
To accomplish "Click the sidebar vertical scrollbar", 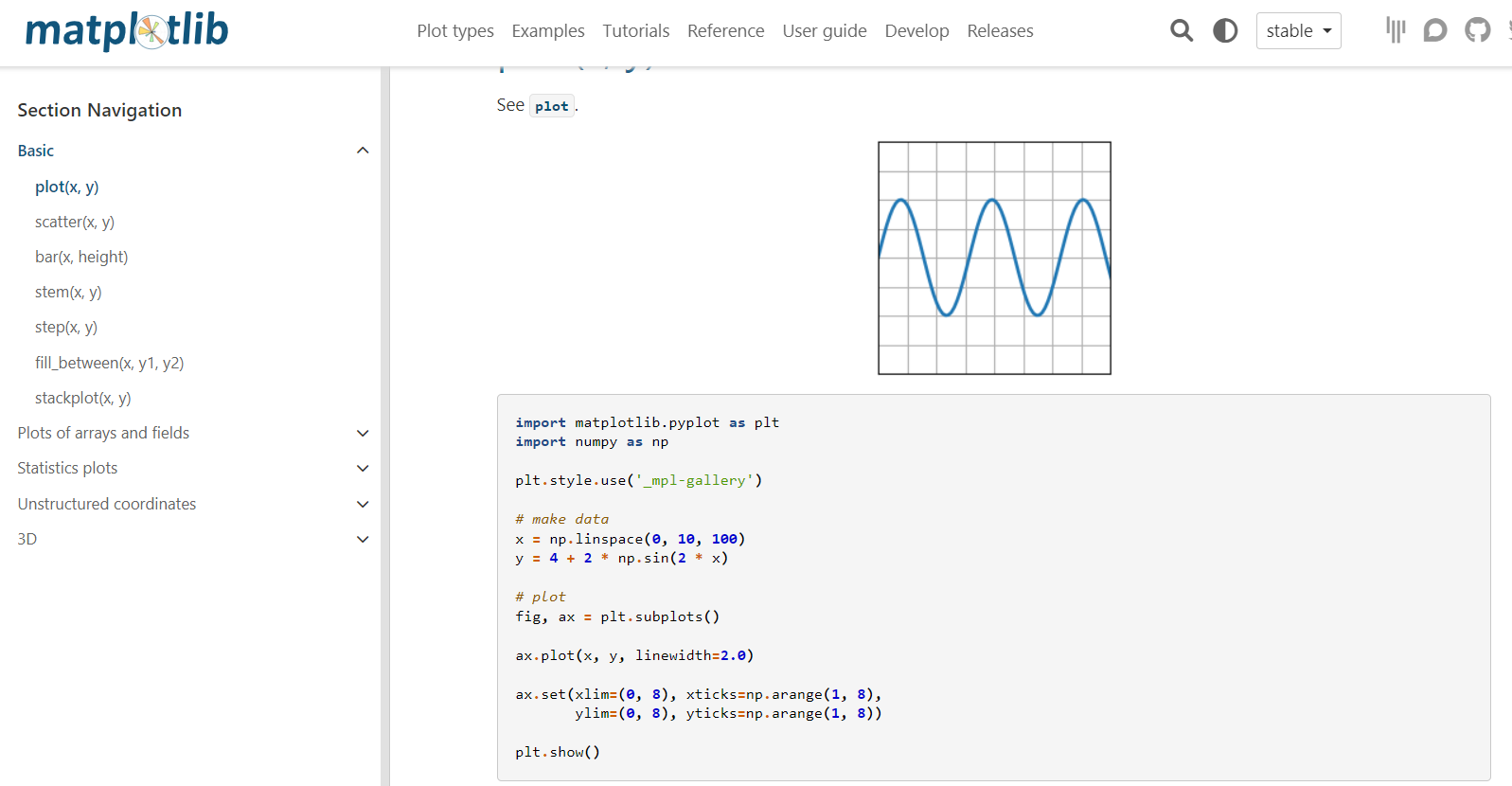I will 385,426.
